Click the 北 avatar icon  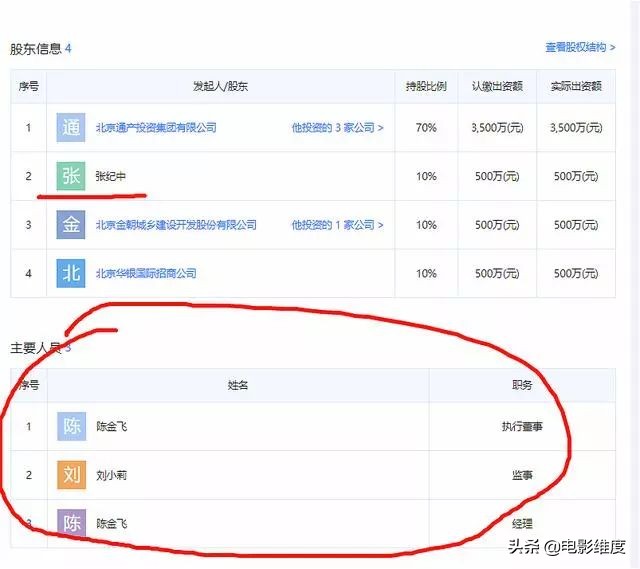(71, 273)
